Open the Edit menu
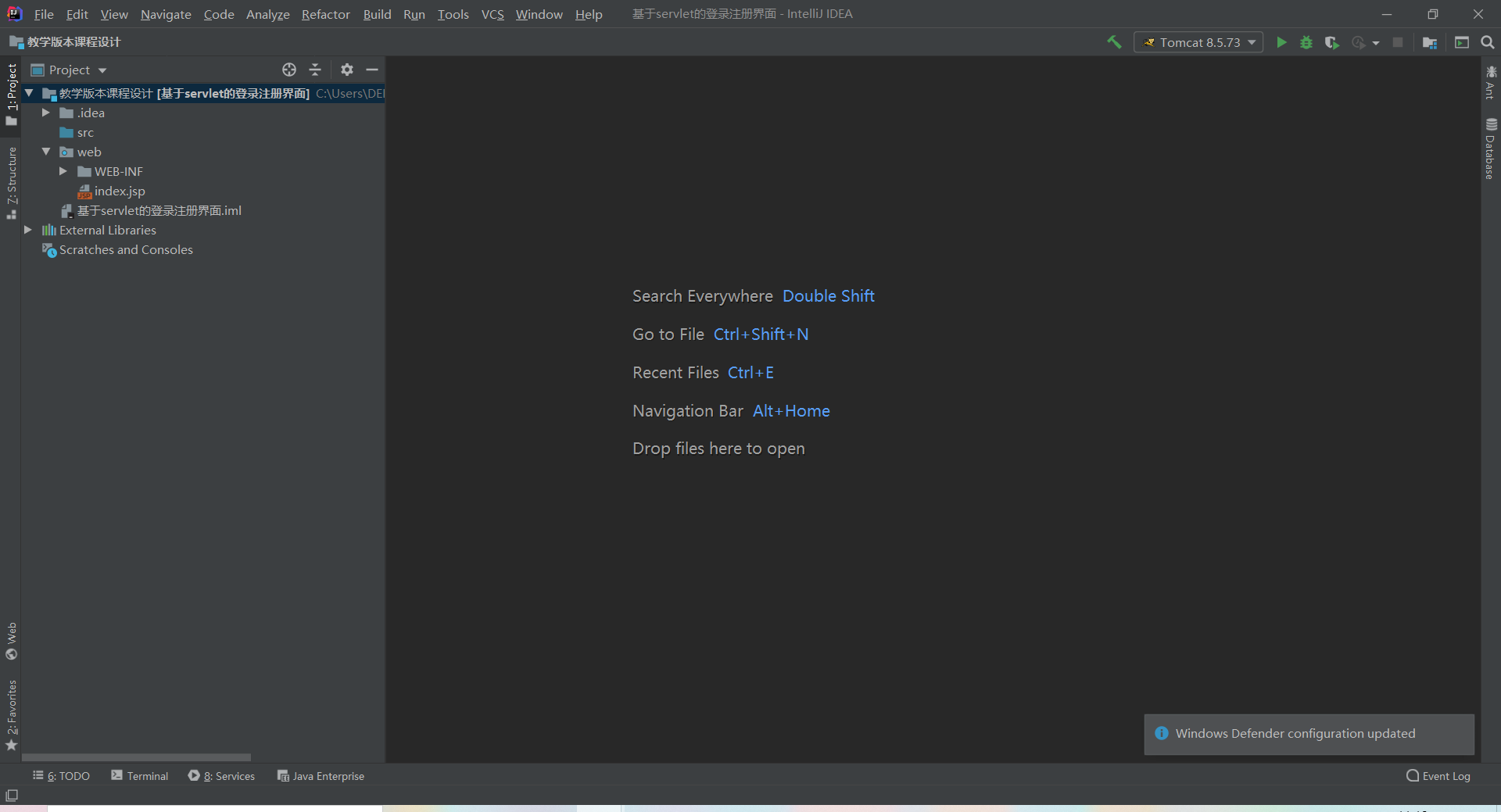 (x=77, y=14)
